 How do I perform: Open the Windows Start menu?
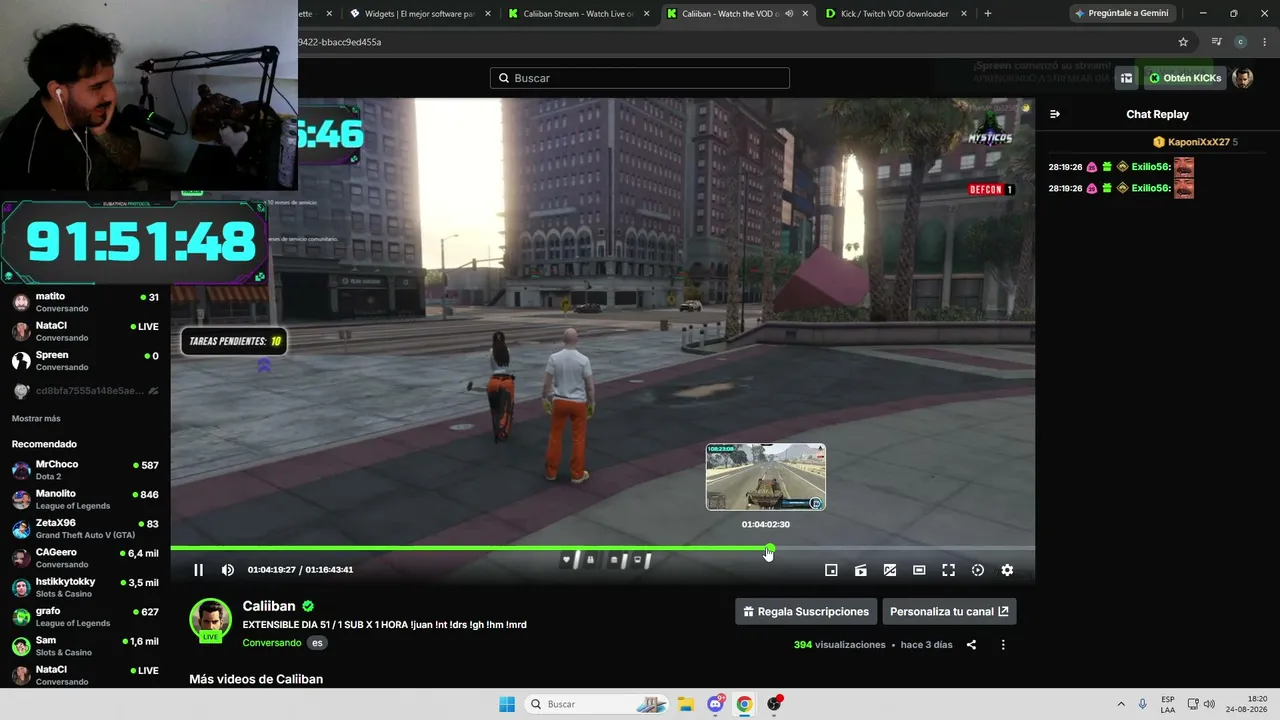tap(507, 704)
